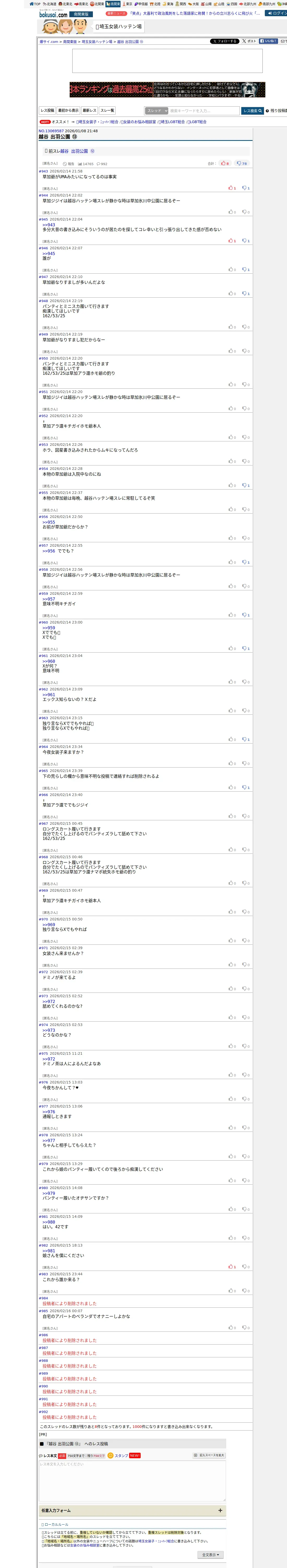Click the 最初から表示 button
Screen dimensions: 287x1568
(68, 111)
